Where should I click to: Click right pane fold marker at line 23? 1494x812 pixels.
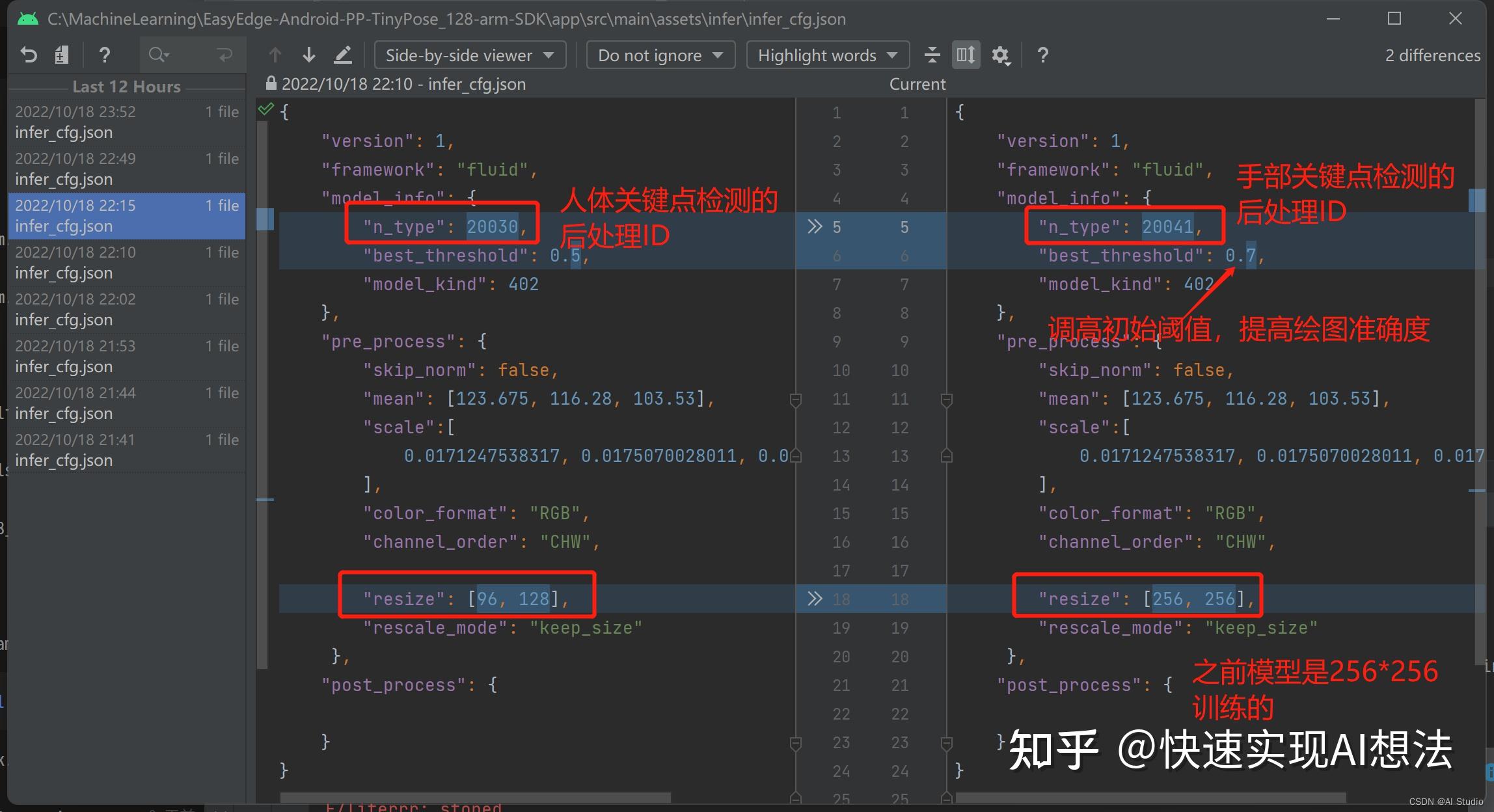947,742
